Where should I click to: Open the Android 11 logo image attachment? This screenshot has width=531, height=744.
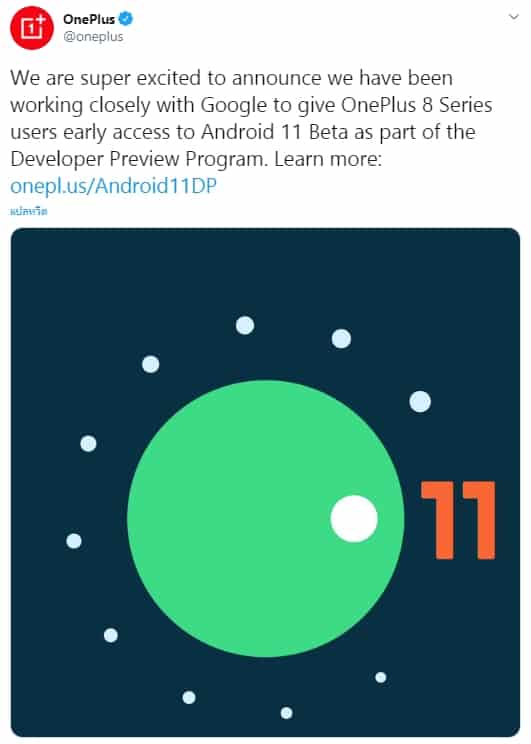coord(265,482)
